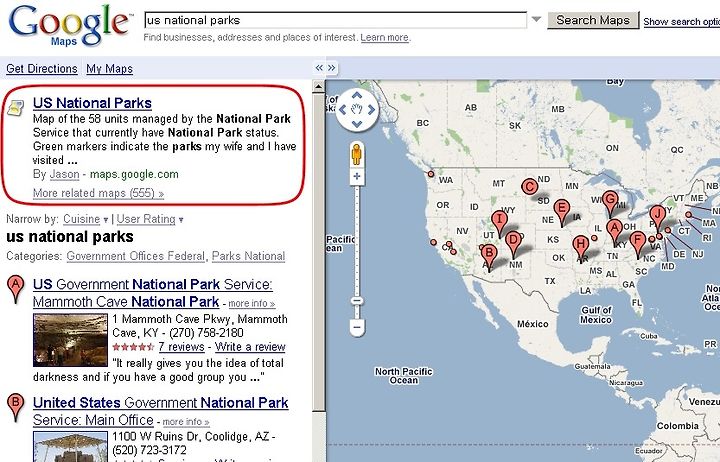The height and width of the screenshot is (462, 720).
Task: Click map marker A in Kentucky
Action: click(x=614, y=228)
